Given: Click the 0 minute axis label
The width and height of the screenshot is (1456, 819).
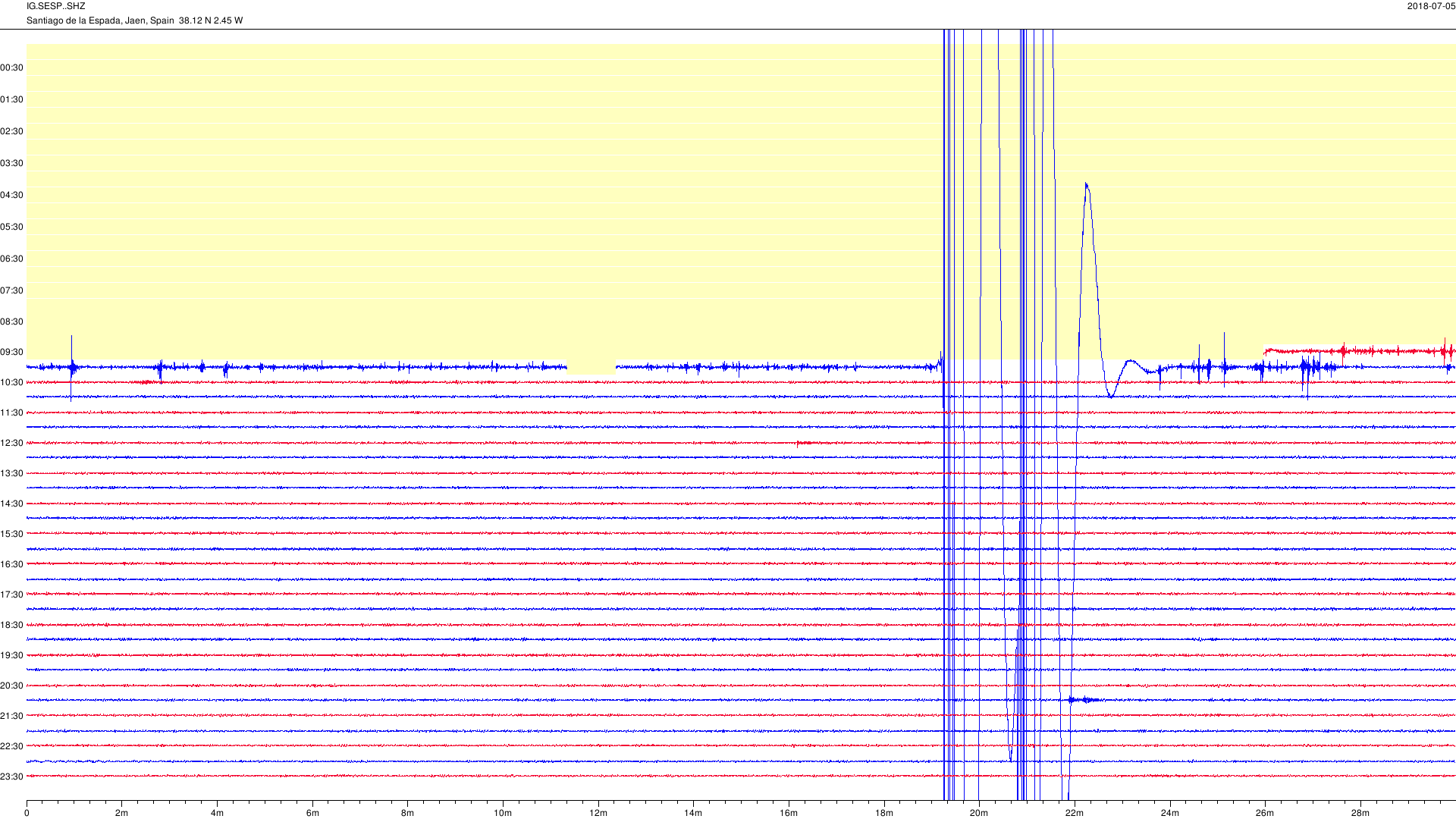Looking at the screenshot, I should point(27,813).
